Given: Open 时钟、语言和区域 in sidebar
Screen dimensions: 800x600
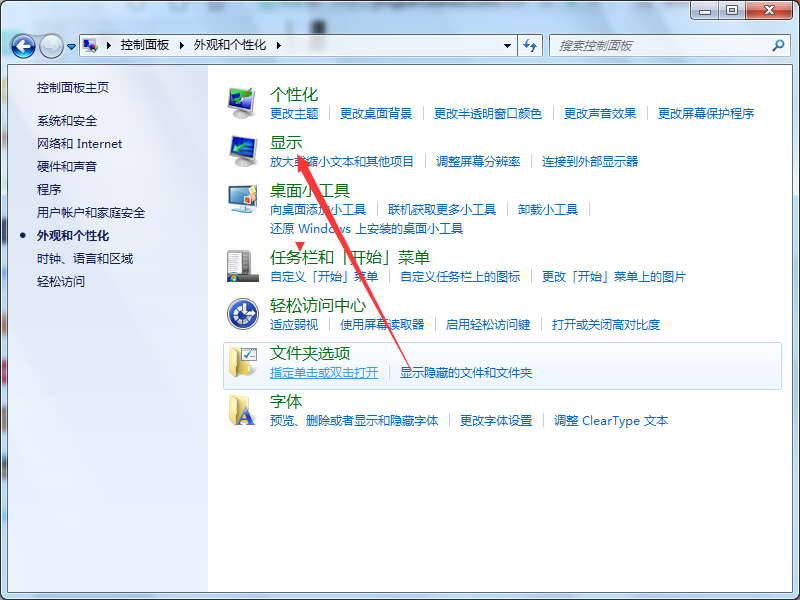Looking at the screenshot, I should 85,259.
